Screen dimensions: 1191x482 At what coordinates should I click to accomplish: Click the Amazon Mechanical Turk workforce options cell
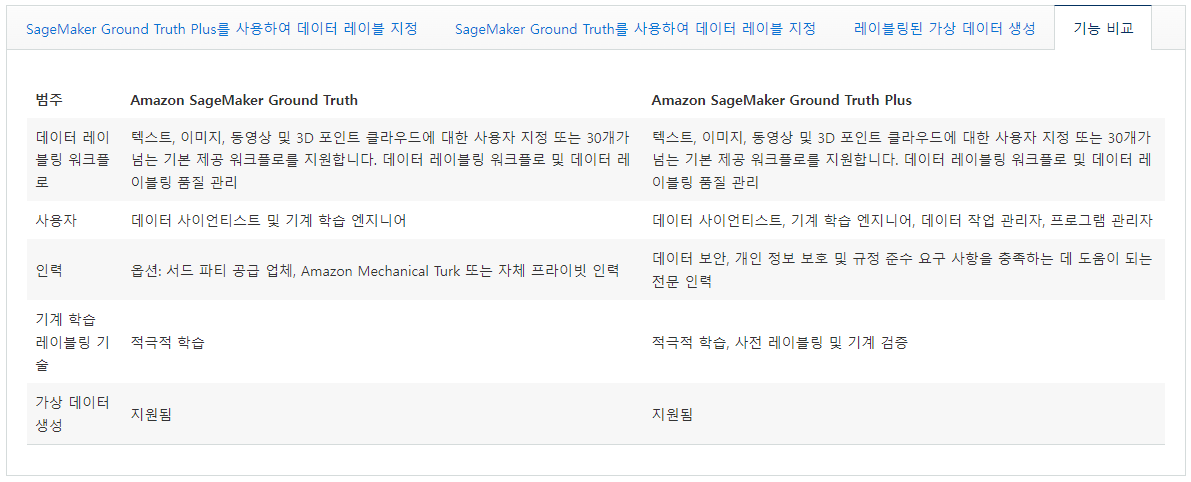375,270
